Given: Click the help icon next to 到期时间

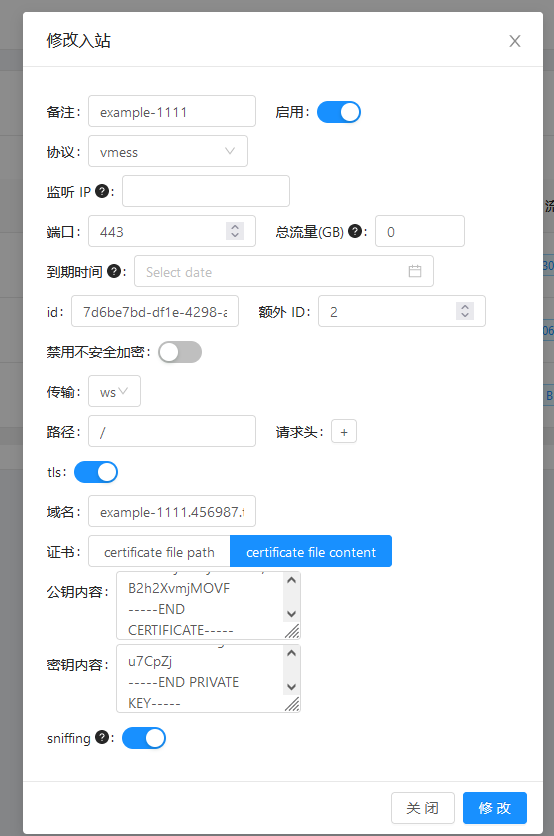Looking at the screenshot, I should (114, 271).
